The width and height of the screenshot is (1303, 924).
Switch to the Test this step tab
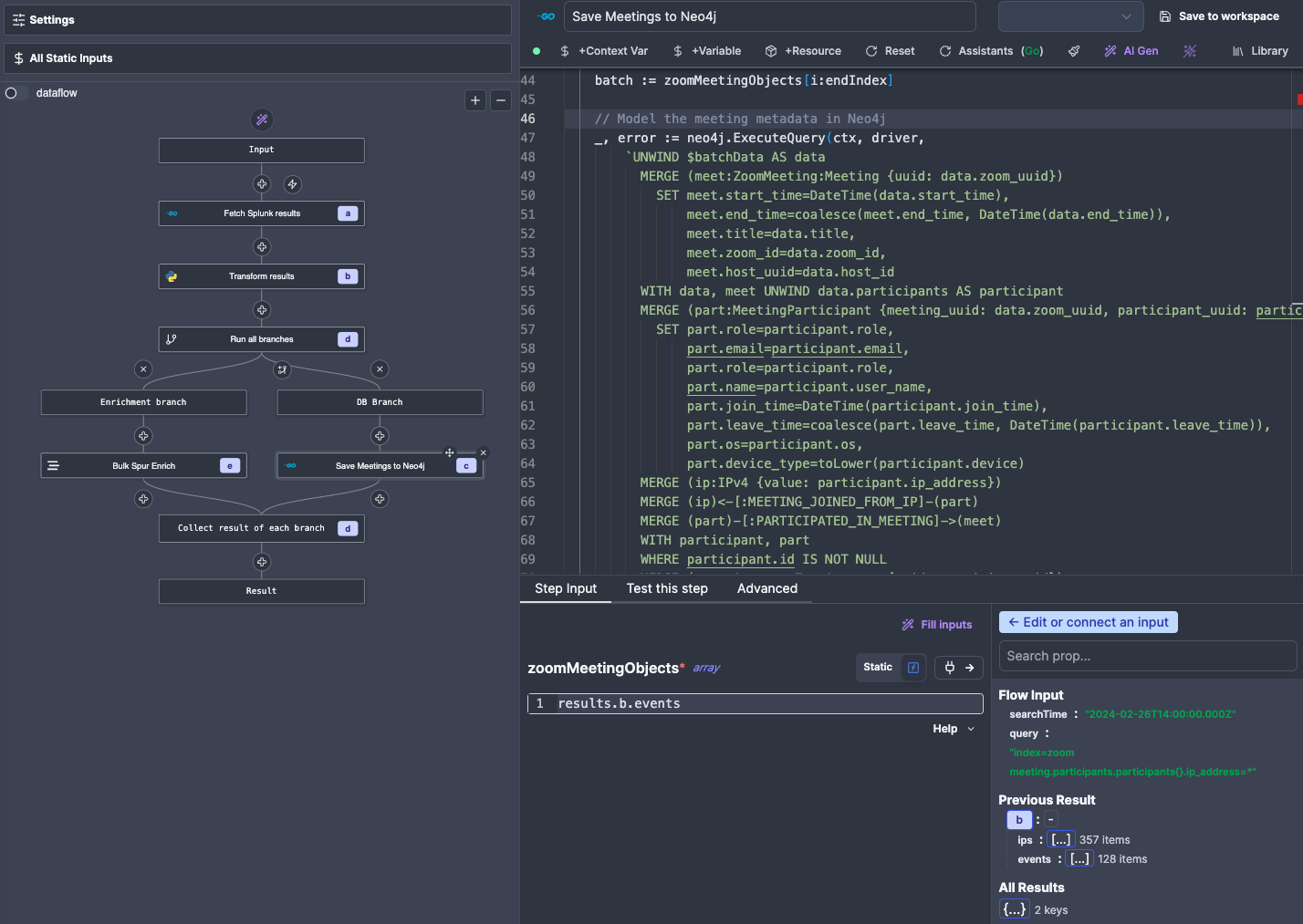point(667,588)
